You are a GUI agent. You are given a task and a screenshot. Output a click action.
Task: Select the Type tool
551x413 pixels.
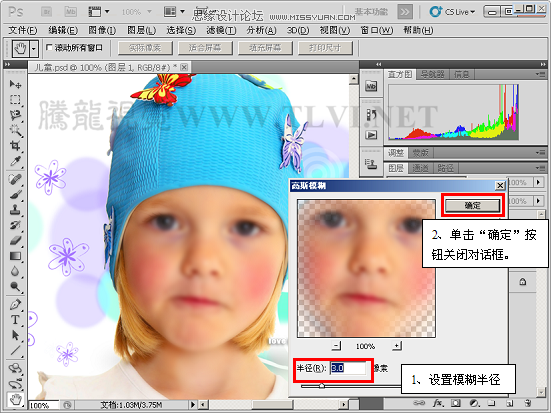(x=15, y=320)
